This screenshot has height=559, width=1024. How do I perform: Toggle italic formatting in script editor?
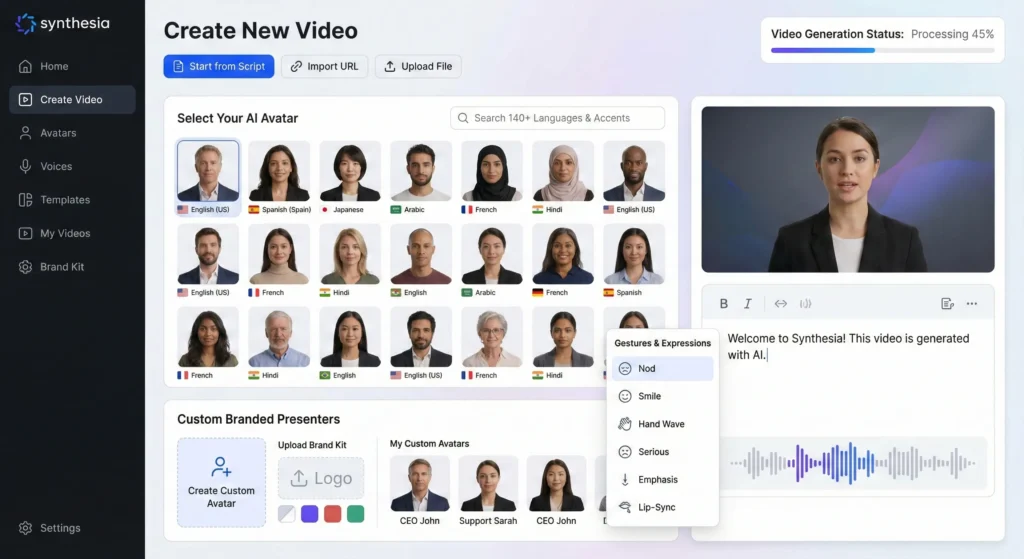point(748,304)
